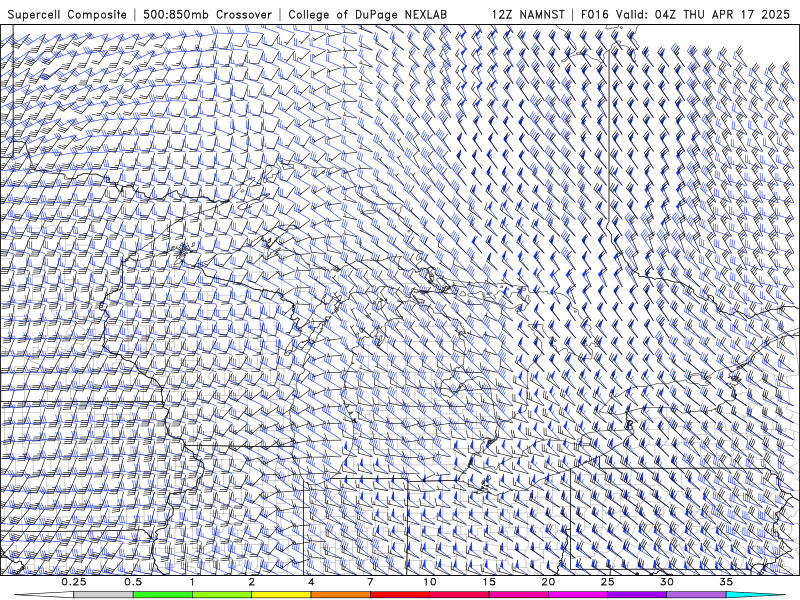Viewport: 800px width, 600px height.
Task: Click the '20' colorbar label
Action: 548,582
